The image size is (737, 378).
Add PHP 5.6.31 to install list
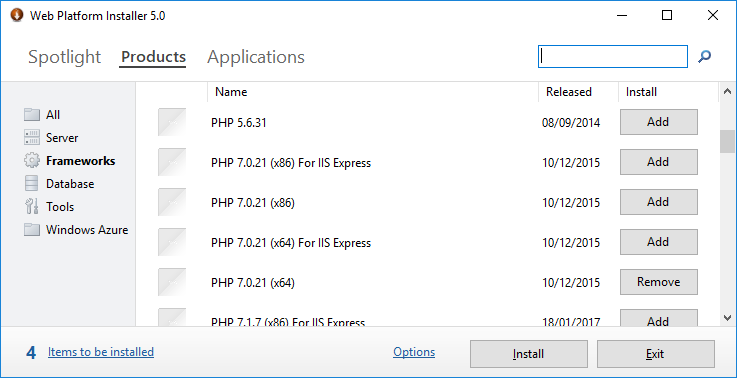click(659, 122)
